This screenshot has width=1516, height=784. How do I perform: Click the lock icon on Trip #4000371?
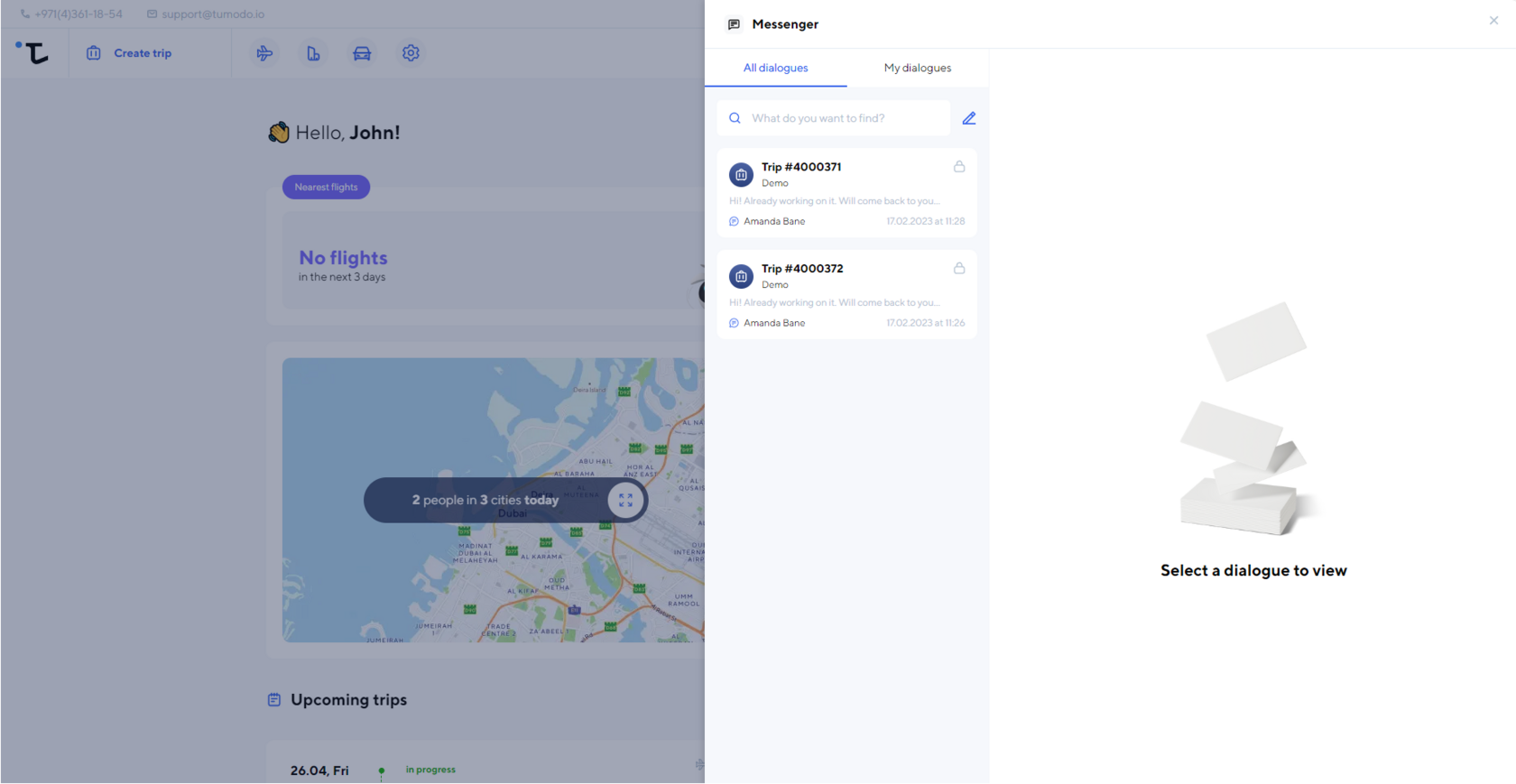pyautogui.click(x=959, y=167)
